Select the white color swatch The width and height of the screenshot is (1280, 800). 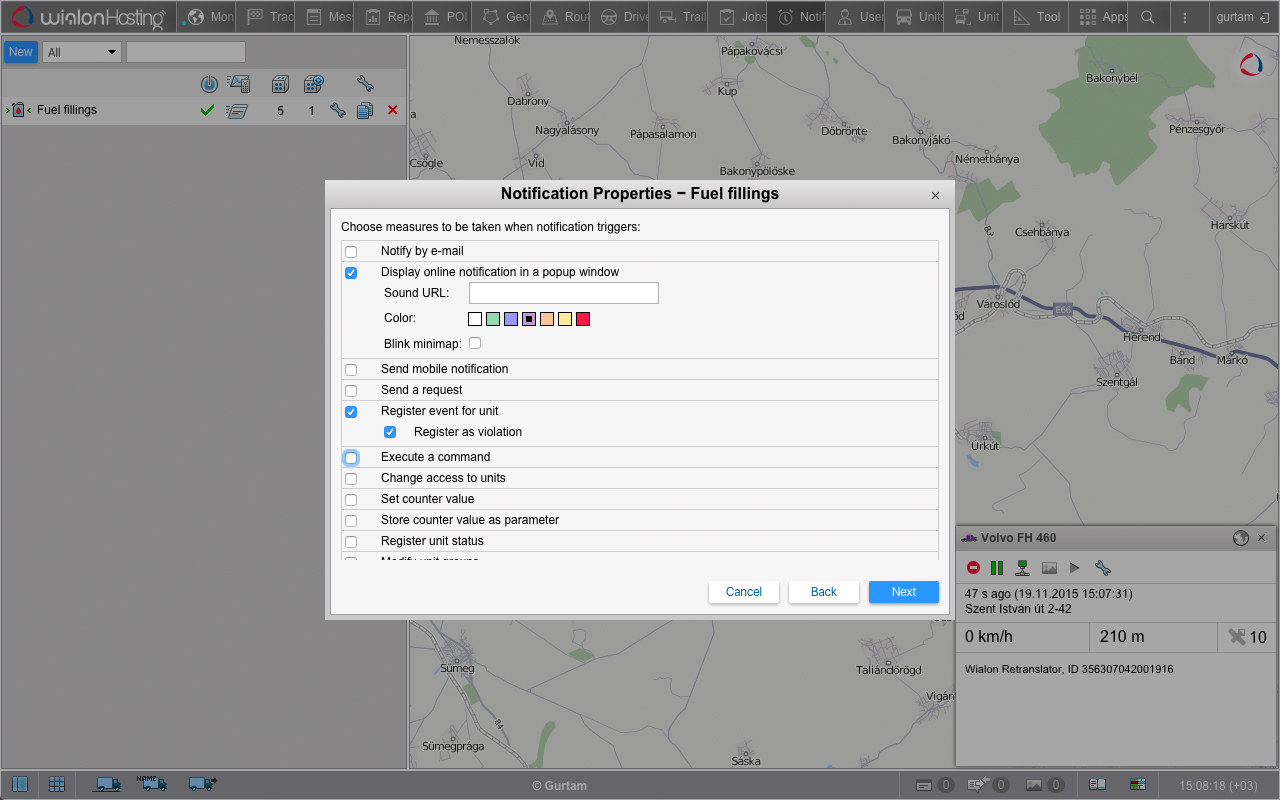475,319
